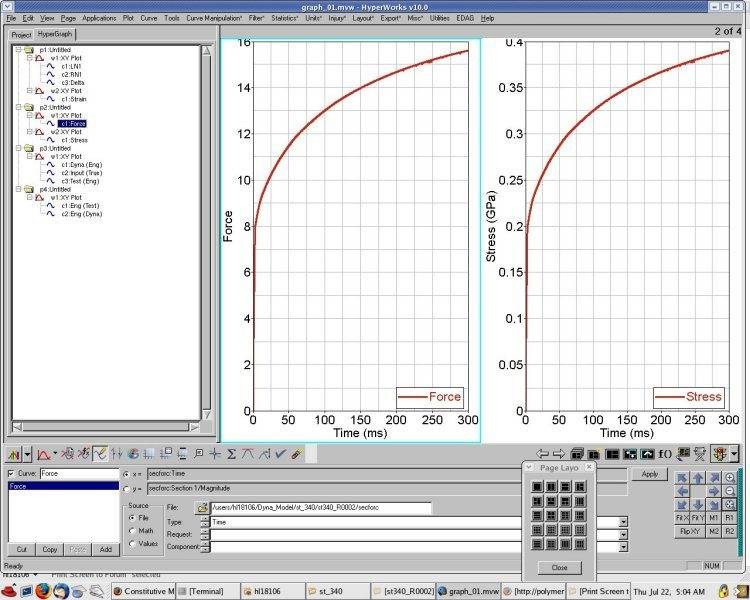Select c2:Eng (Dyna) tree item
This screenshot has width=750, height=600.
(82, 214)
